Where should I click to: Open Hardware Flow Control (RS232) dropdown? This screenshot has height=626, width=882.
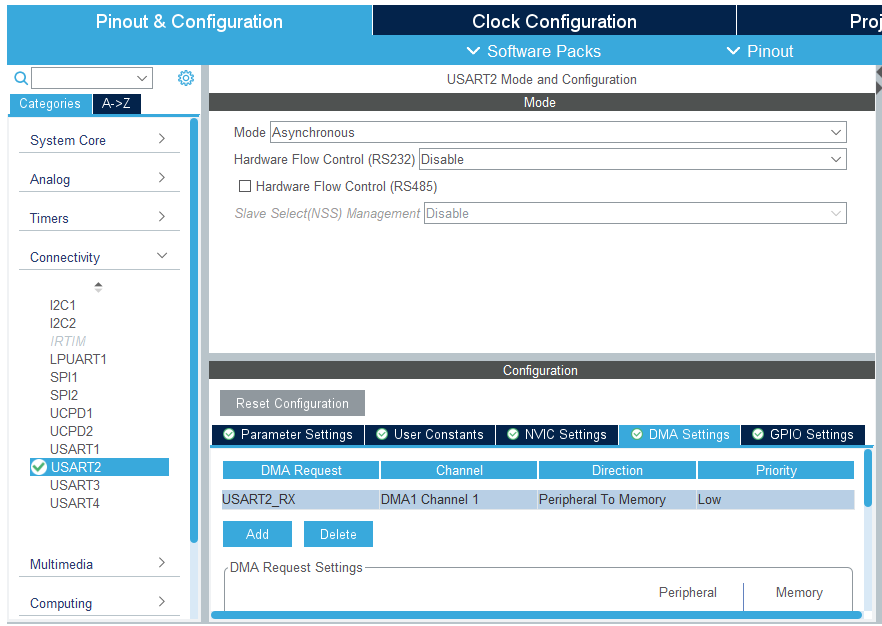click(x=632, y=159)
